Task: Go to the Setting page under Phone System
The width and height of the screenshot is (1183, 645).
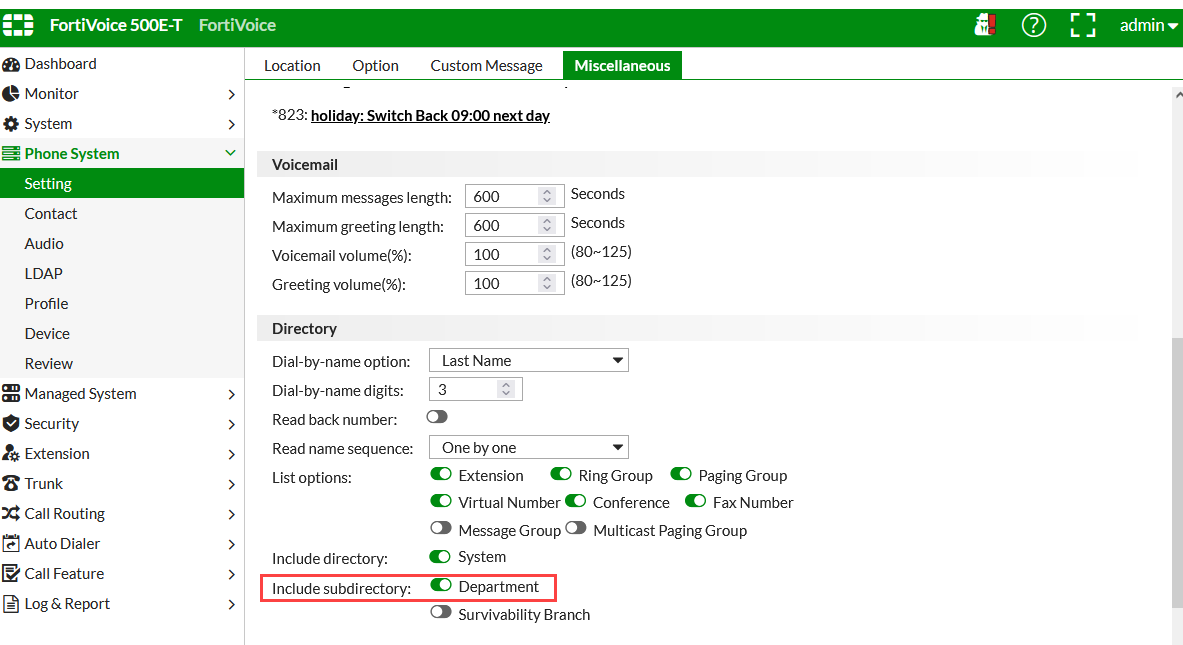Action: click(x=46, y=183)
